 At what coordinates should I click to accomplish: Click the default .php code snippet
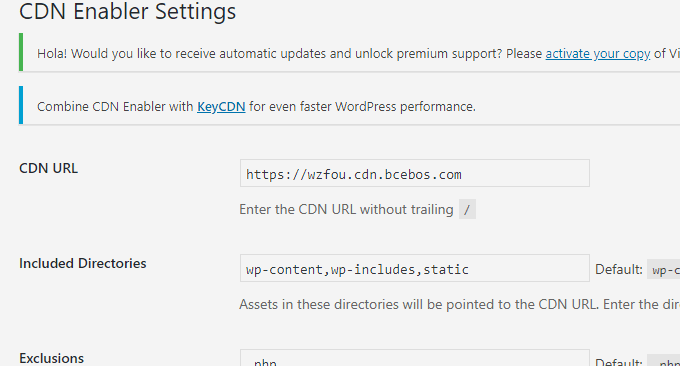click(664, 361)
